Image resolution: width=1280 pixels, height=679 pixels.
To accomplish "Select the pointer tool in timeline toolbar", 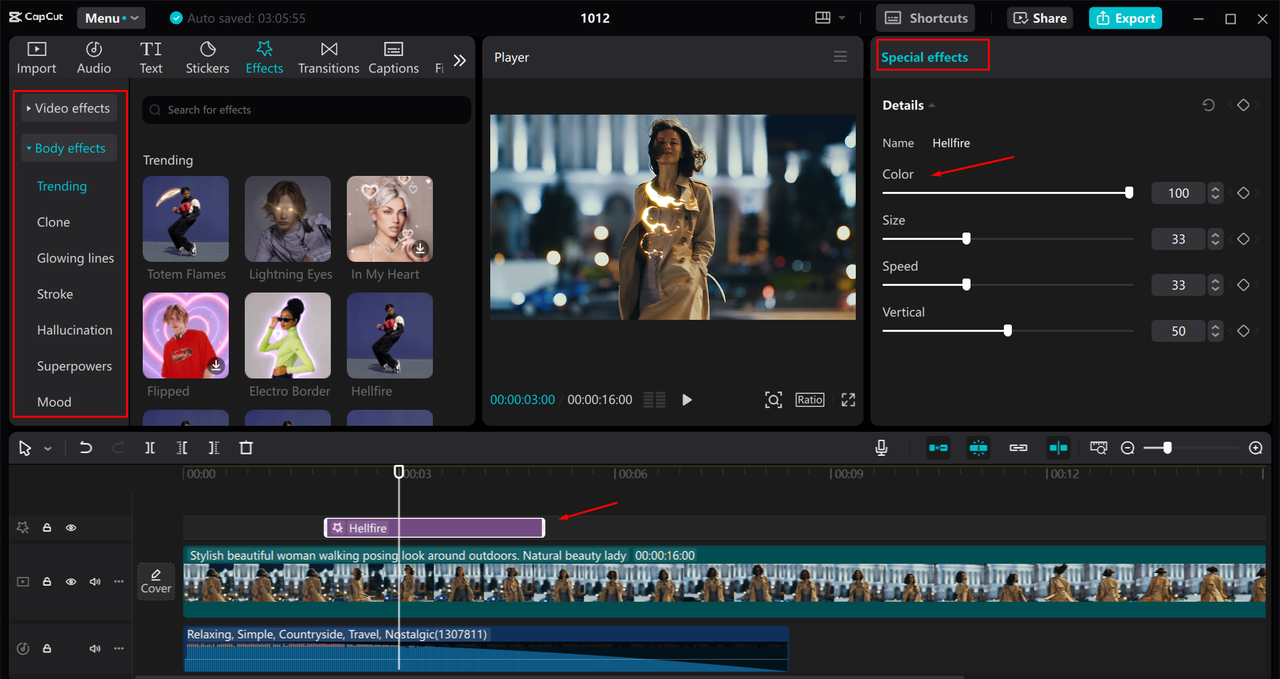I will (25, 448).
